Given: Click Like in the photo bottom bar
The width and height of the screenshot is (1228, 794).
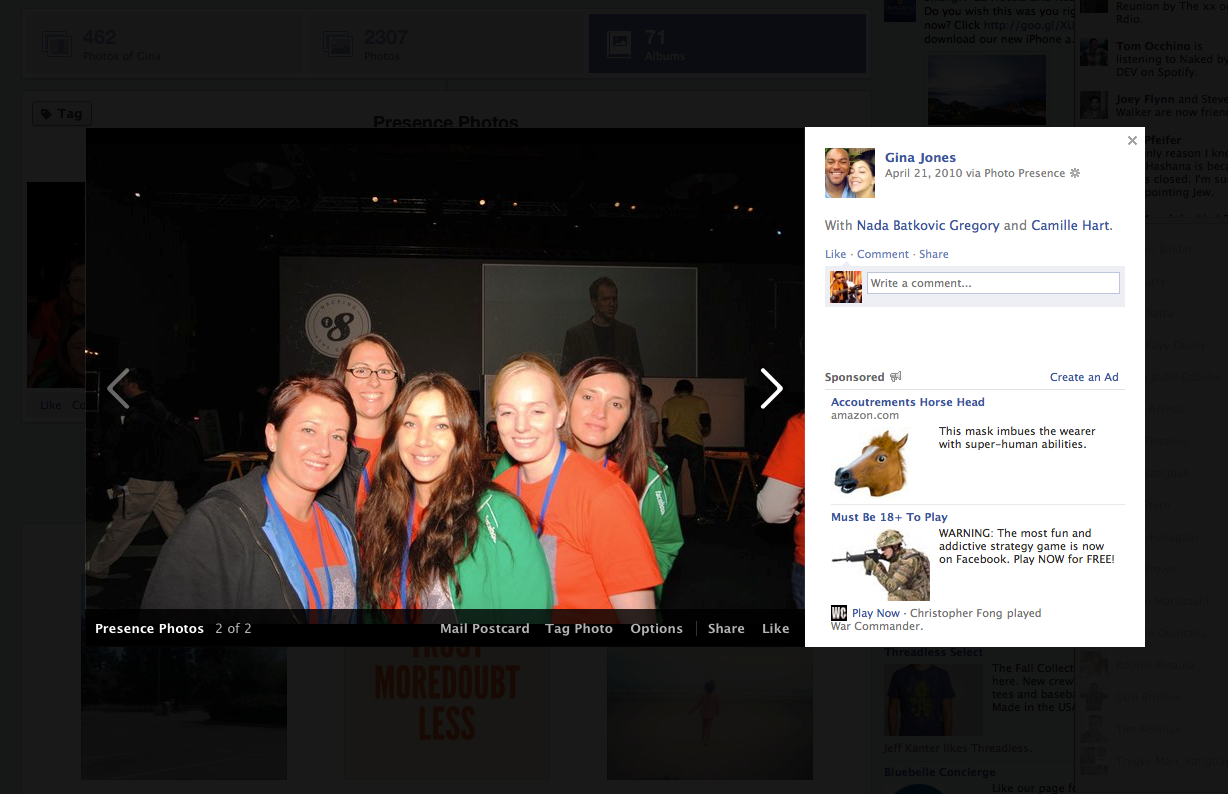Looking at the screenshot, I should point(776,629).
